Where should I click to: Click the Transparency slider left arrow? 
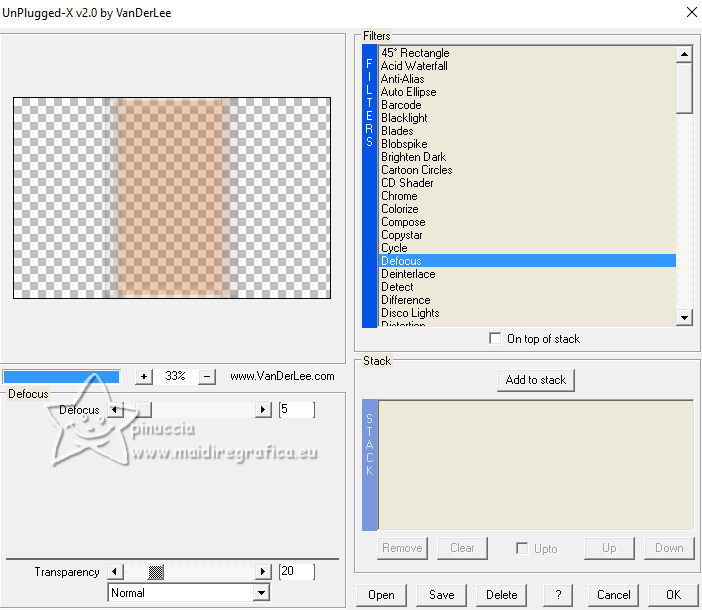[115, 572]
